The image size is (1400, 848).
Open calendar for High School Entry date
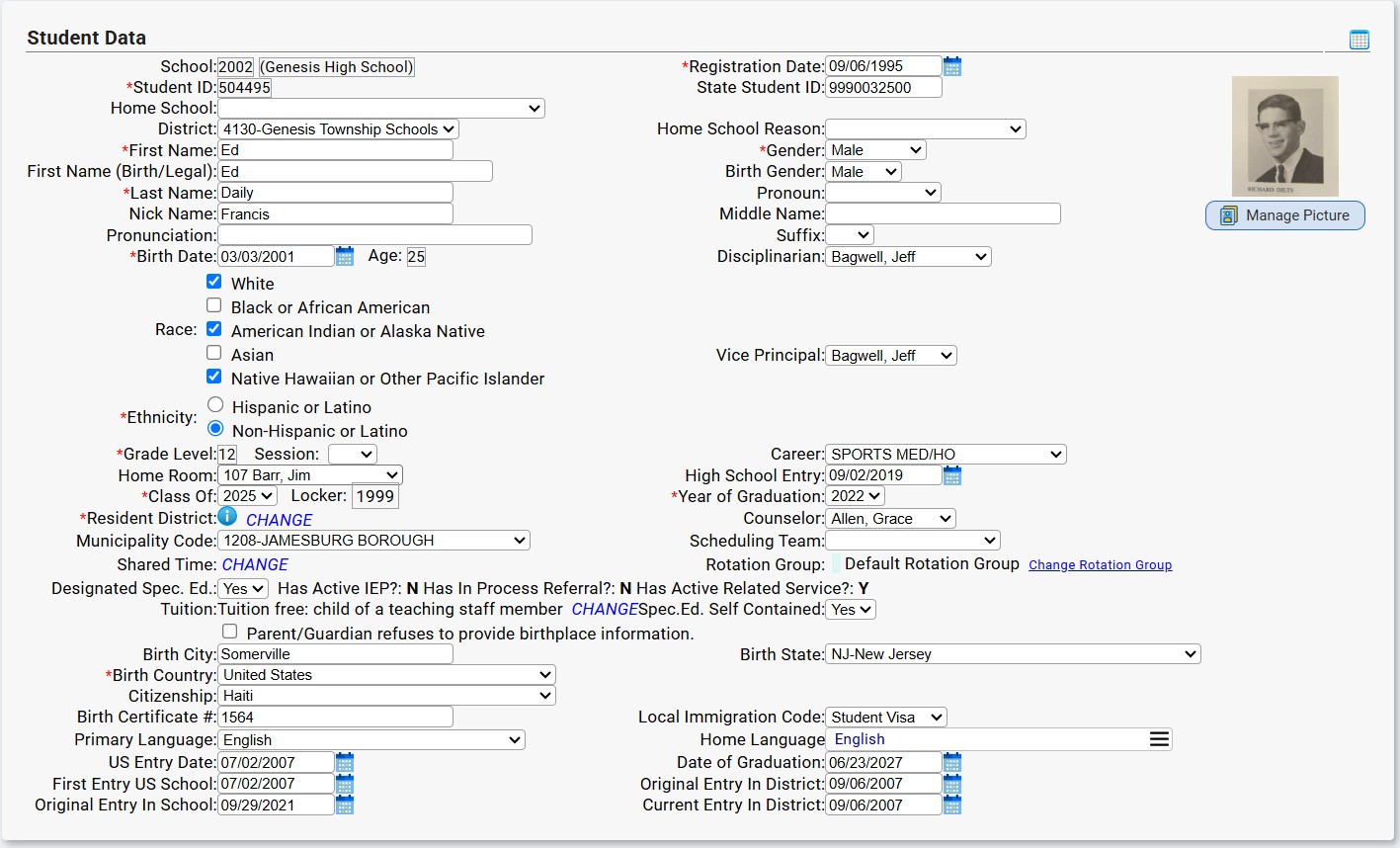(952, 475)
